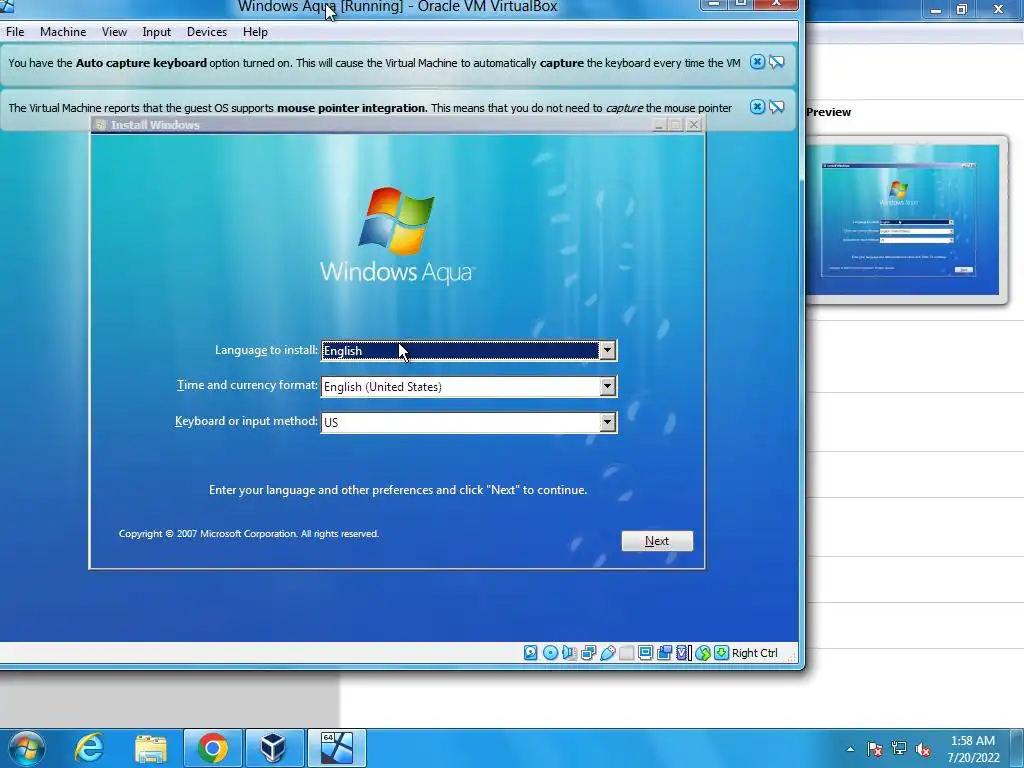Open the Devices menu
Viewport: 1024px width, 768px height.
click(207, 31)
